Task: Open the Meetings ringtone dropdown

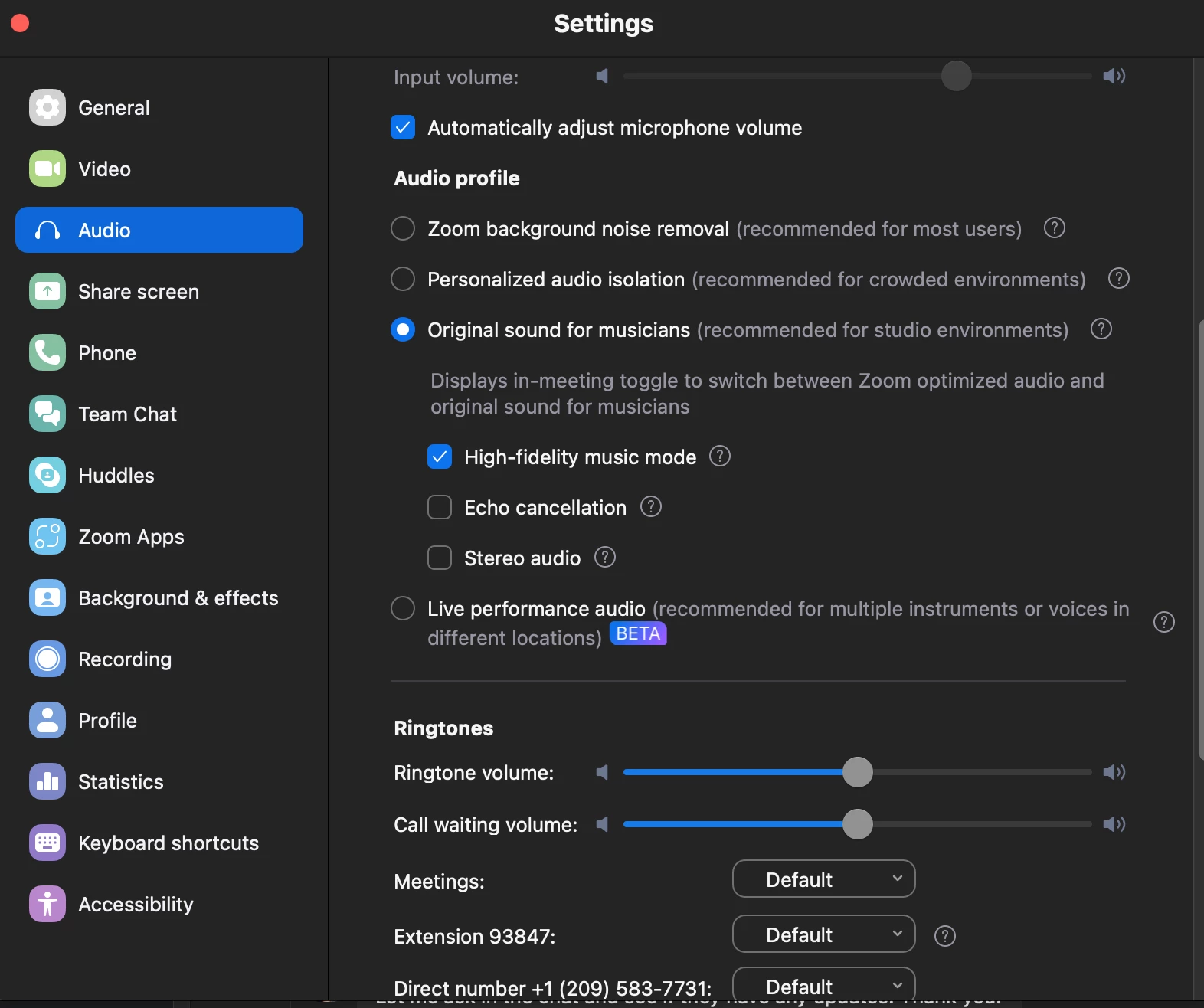Action: click(x=824, y=879)
